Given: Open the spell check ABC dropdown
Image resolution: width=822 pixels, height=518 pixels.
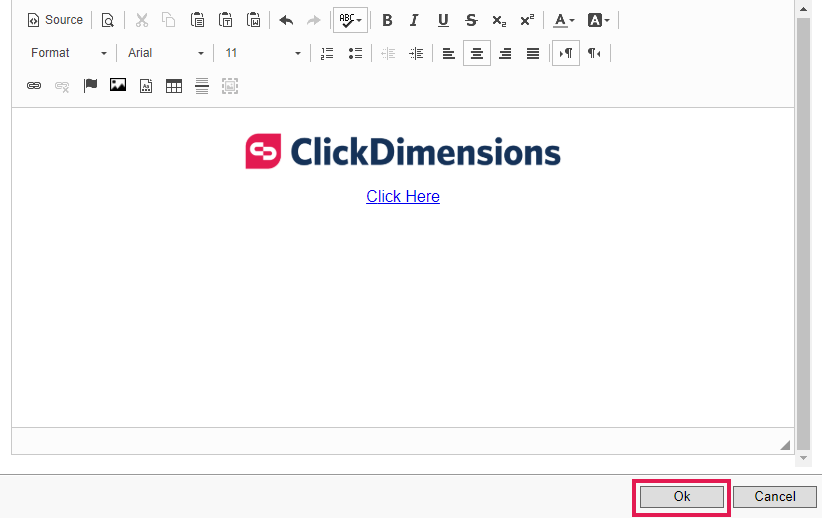Looking at the screenshot, I should (x=350, y=20).
